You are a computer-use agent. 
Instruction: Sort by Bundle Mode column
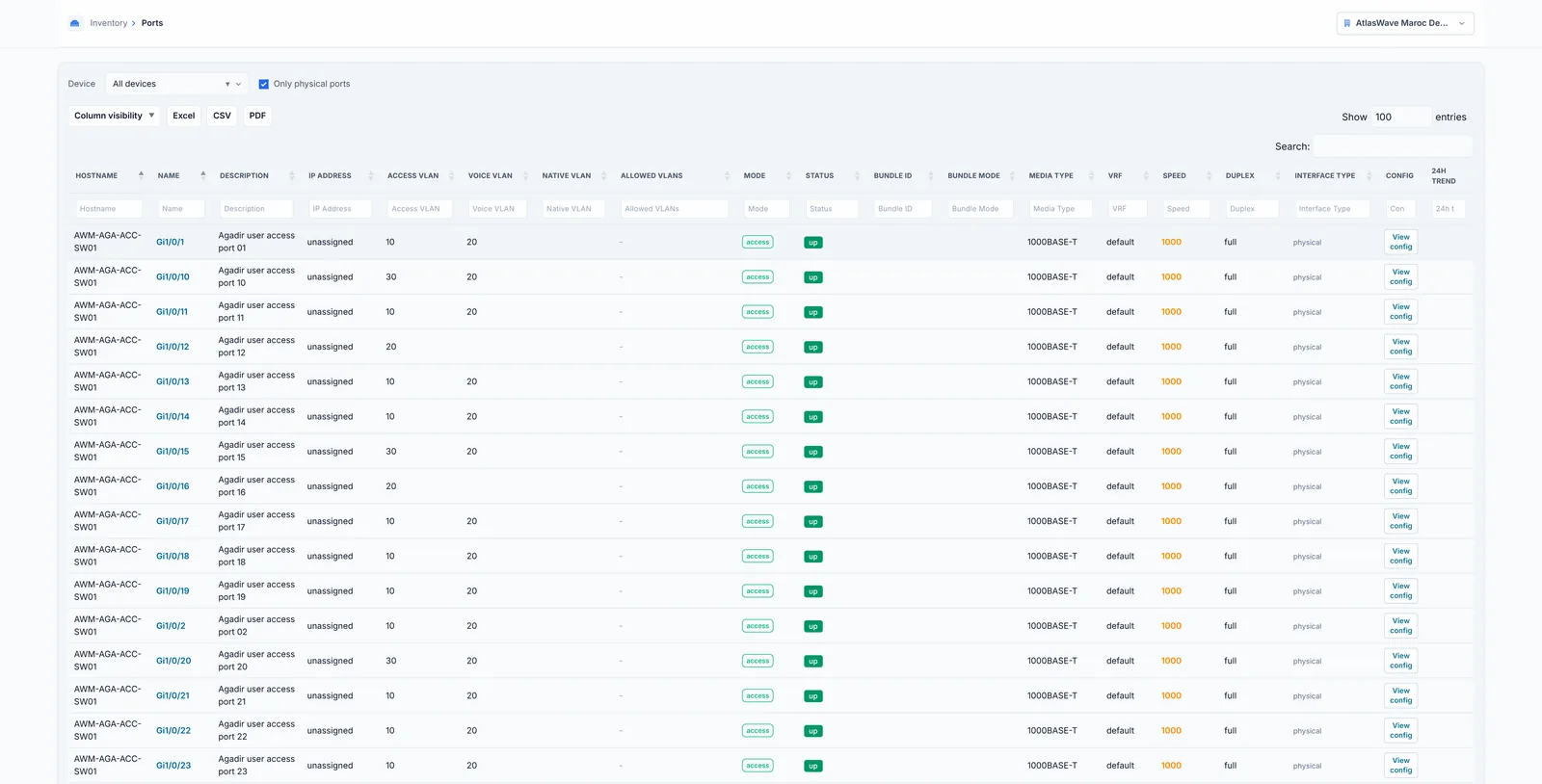tap(981, 176)
